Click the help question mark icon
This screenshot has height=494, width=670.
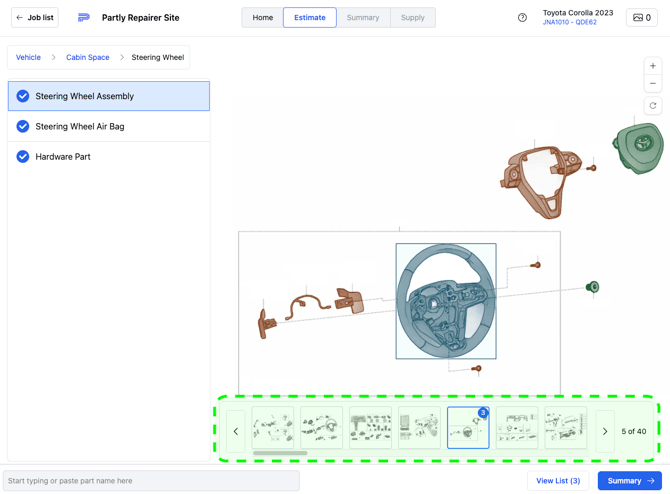(x=522, y=18)
